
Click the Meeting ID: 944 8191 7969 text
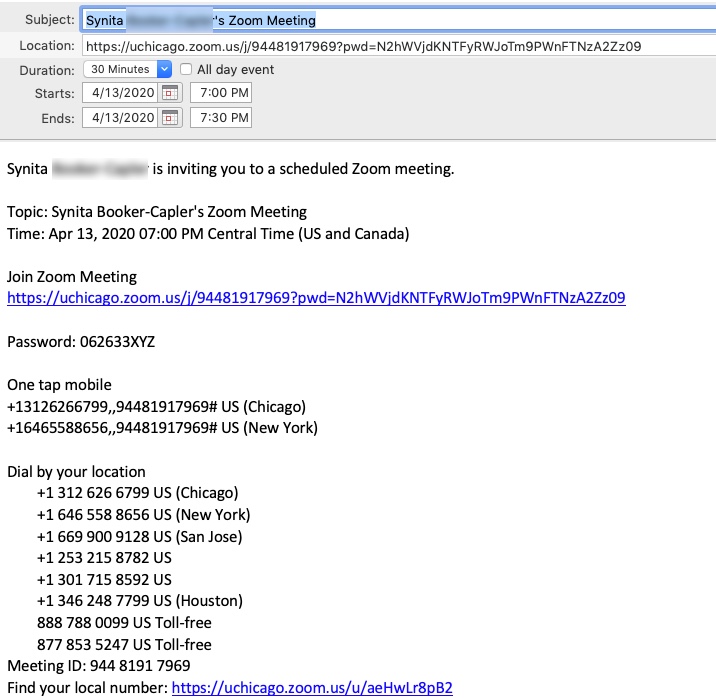click(99, 666)
